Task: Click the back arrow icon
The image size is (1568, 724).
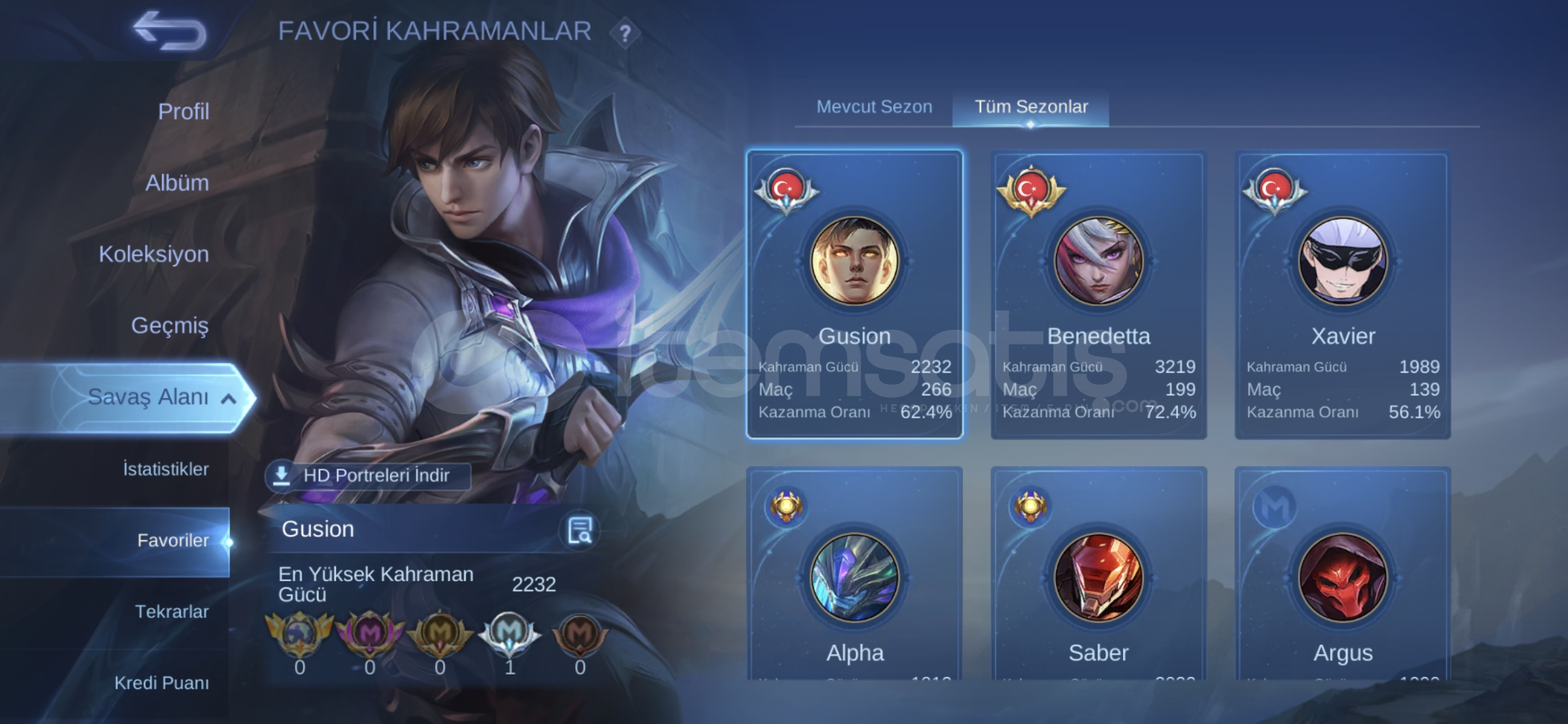Action: pyautogui.click(x=170, y=31)
